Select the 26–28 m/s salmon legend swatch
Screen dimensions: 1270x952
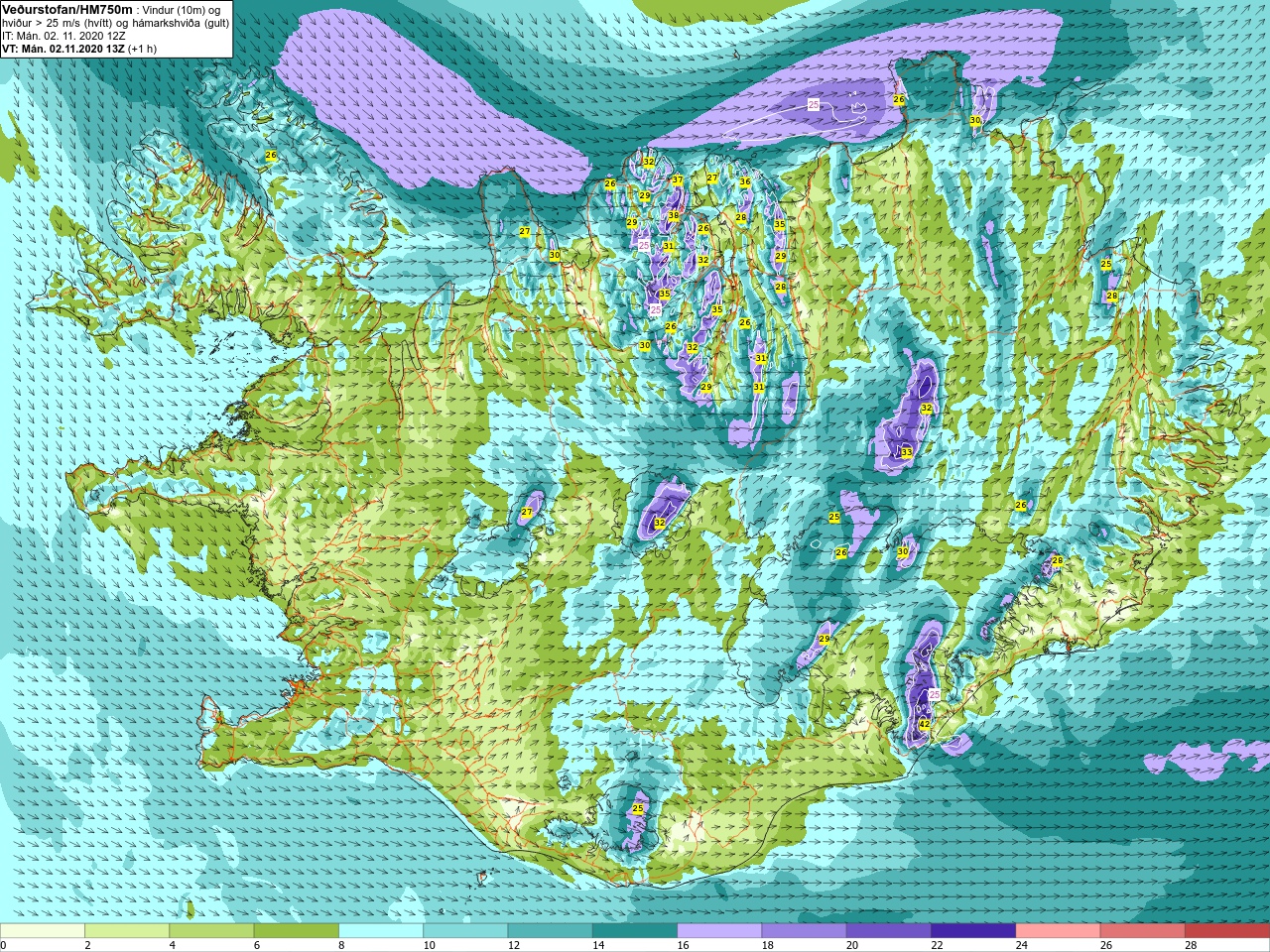[x=1143, y=930]
